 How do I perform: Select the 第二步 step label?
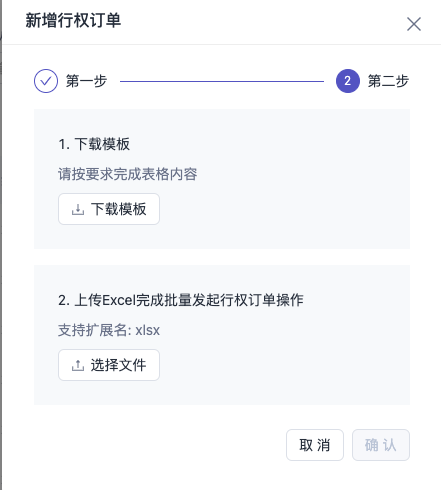[x=388, y=81]
